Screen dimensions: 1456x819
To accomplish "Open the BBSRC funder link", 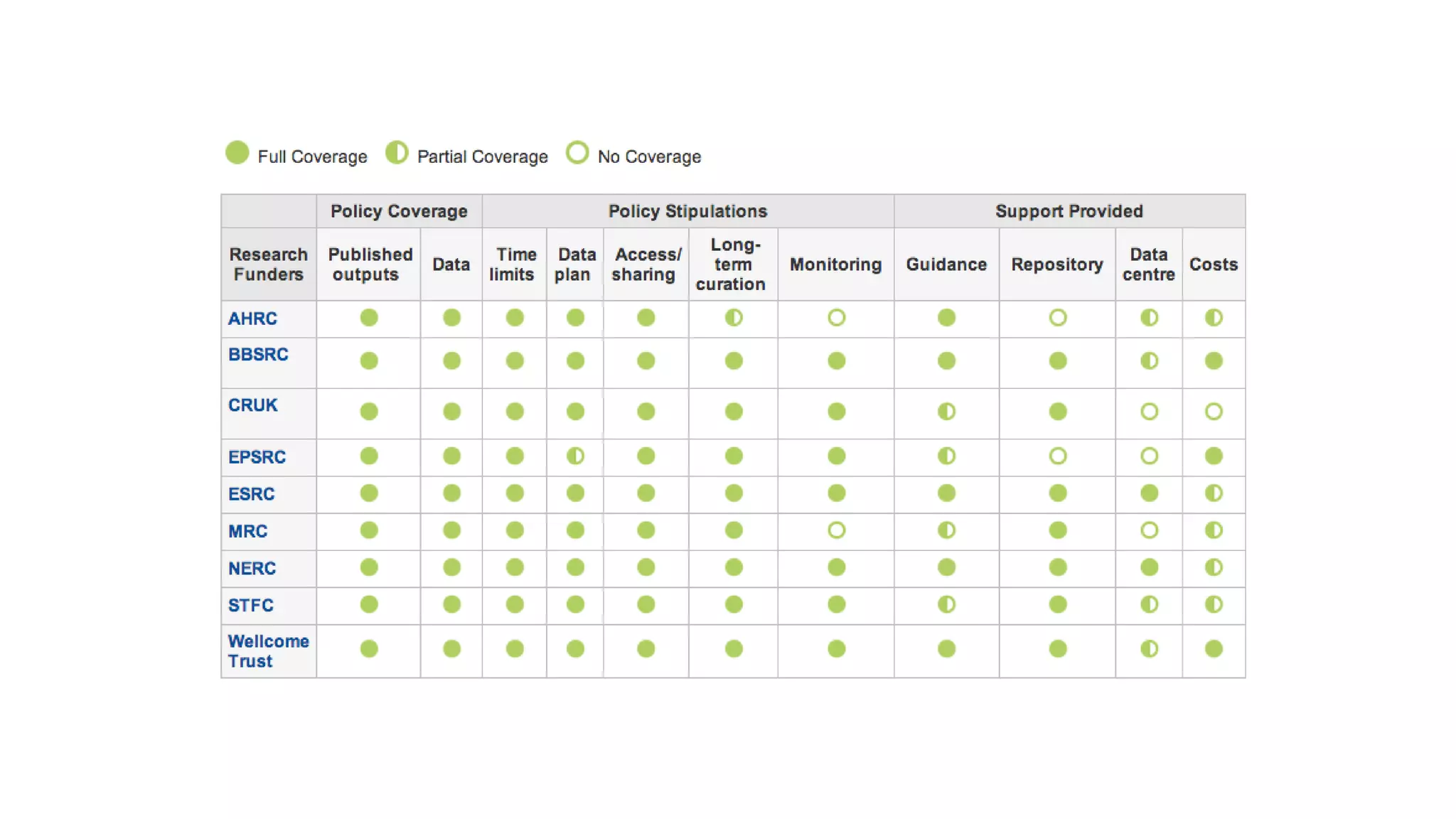I will [x=258, y=354].
